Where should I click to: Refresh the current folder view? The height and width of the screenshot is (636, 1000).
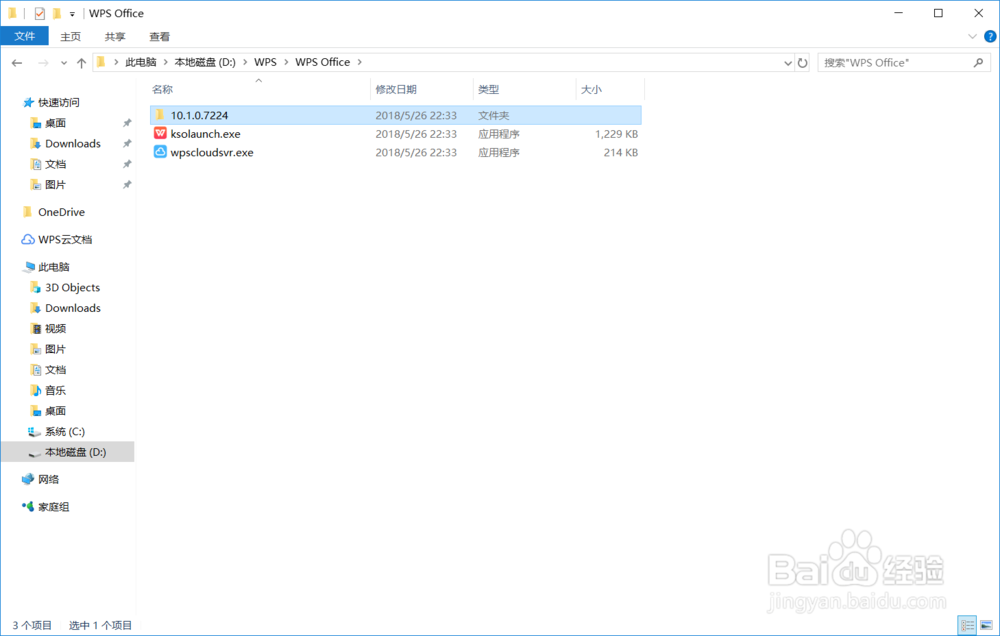tap(802, 63)
